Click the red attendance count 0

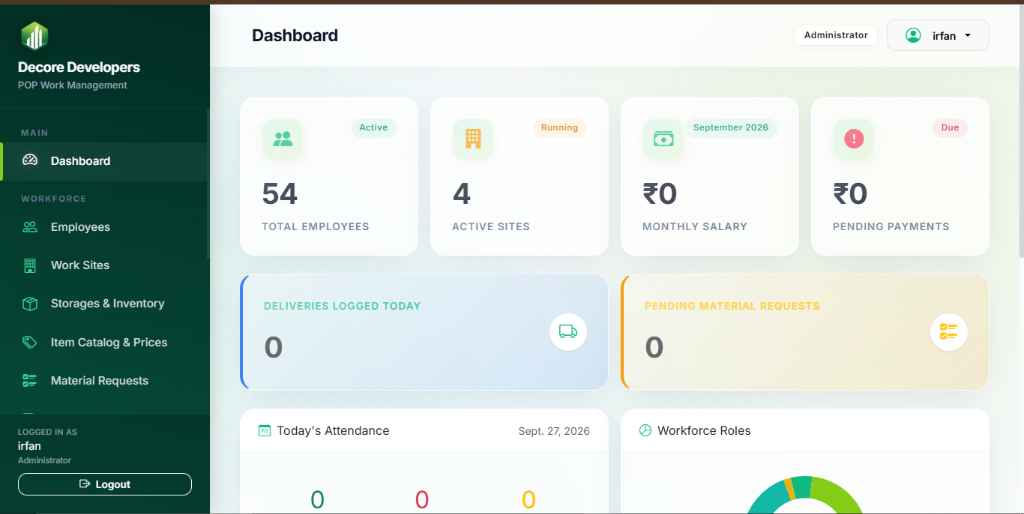(422, 500)
